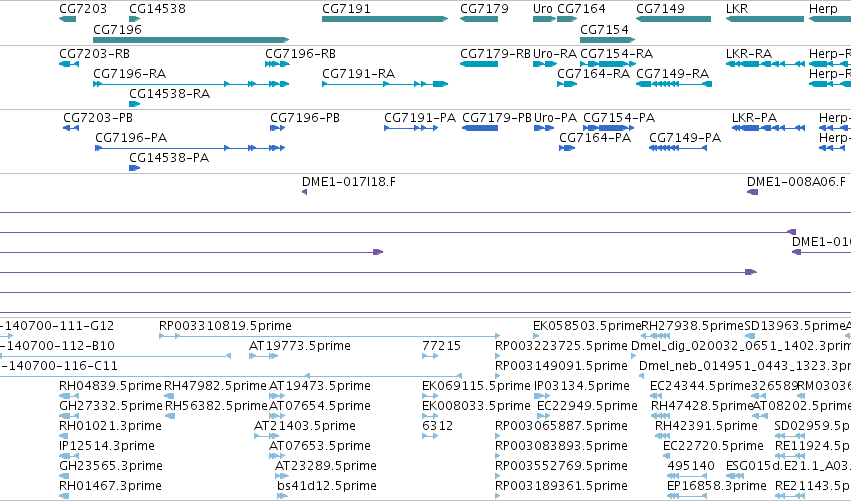Image resolution: width=851 pixels, height=501 pixels.
Task: Select the GH27332.5prime EST label
Action: [111, 406]
